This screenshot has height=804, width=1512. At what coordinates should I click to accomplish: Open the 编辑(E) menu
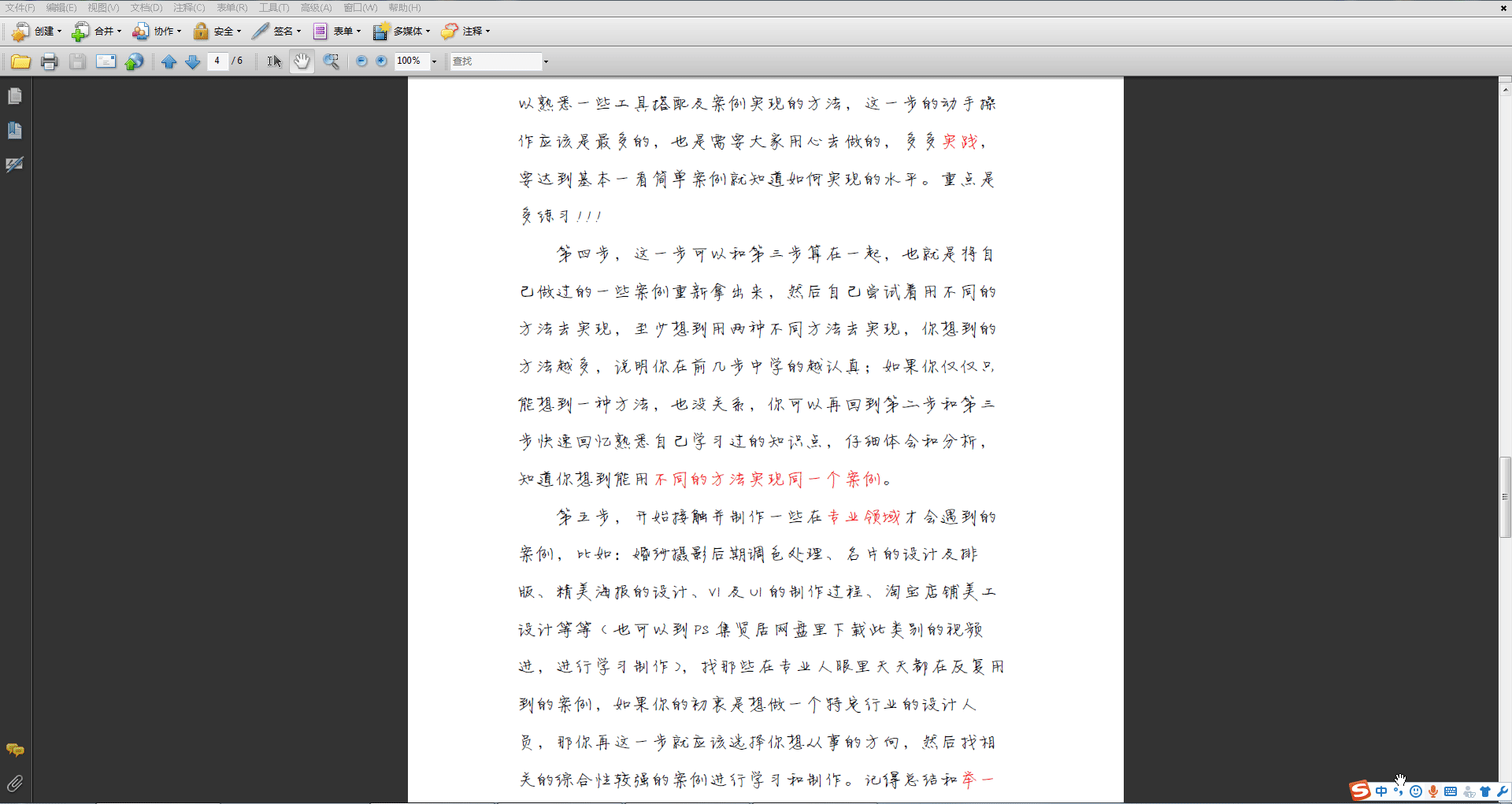click(61, 8)
